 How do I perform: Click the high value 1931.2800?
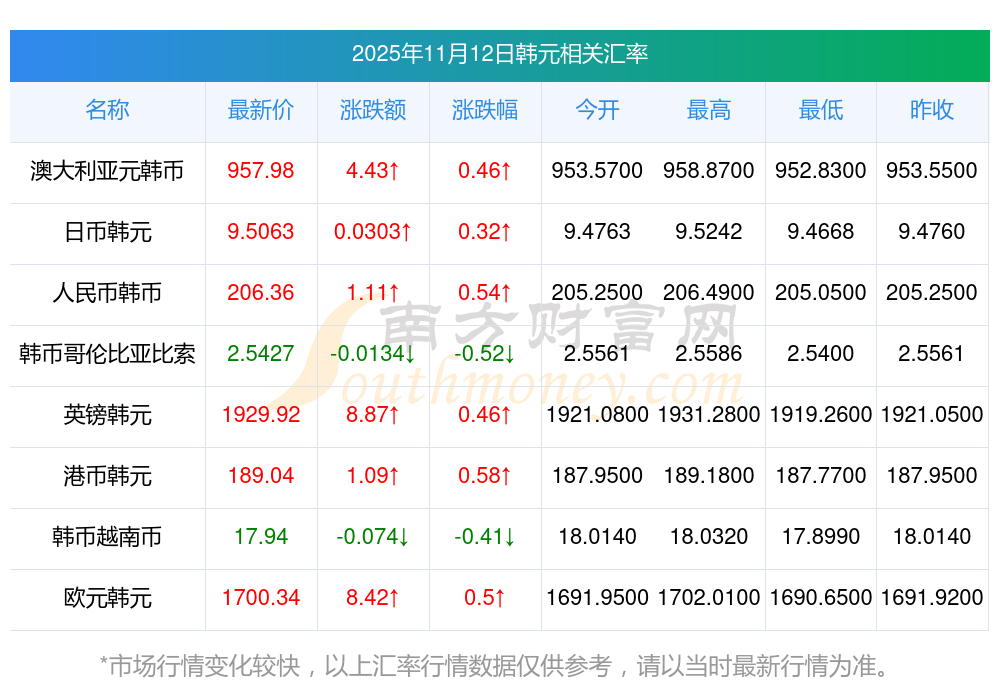(x=709, y=415)
